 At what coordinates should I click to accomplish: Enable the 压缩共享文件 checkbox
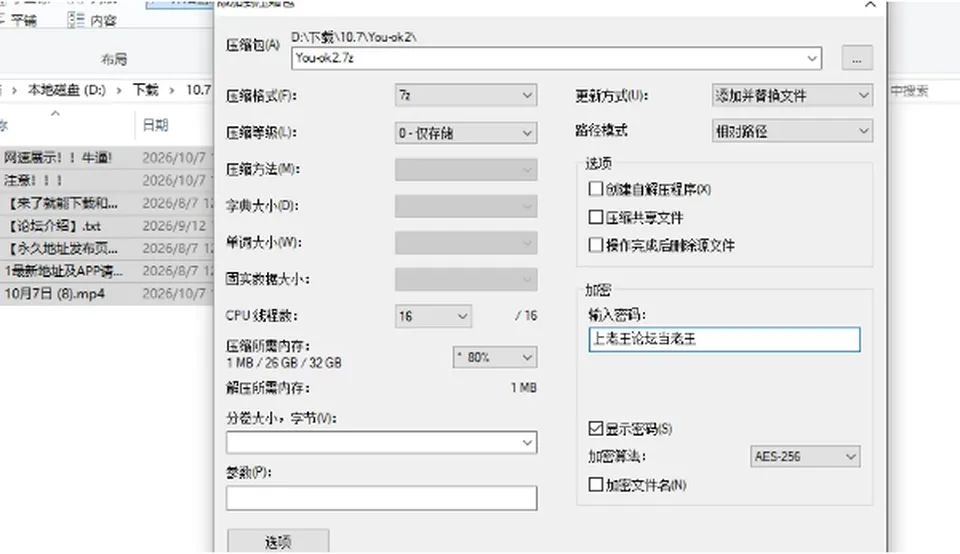(x=596, y=217)
